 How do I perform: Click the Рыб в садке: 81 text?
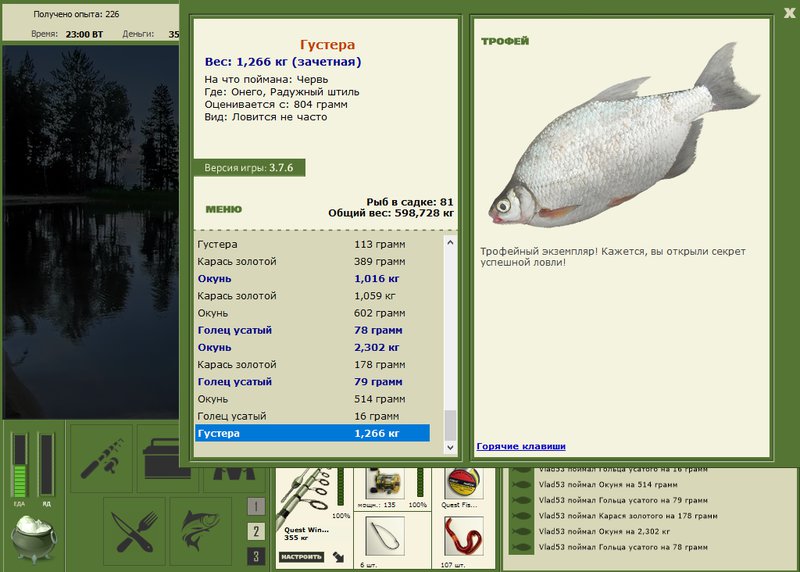pyautogui.click(x=410, y=202)
